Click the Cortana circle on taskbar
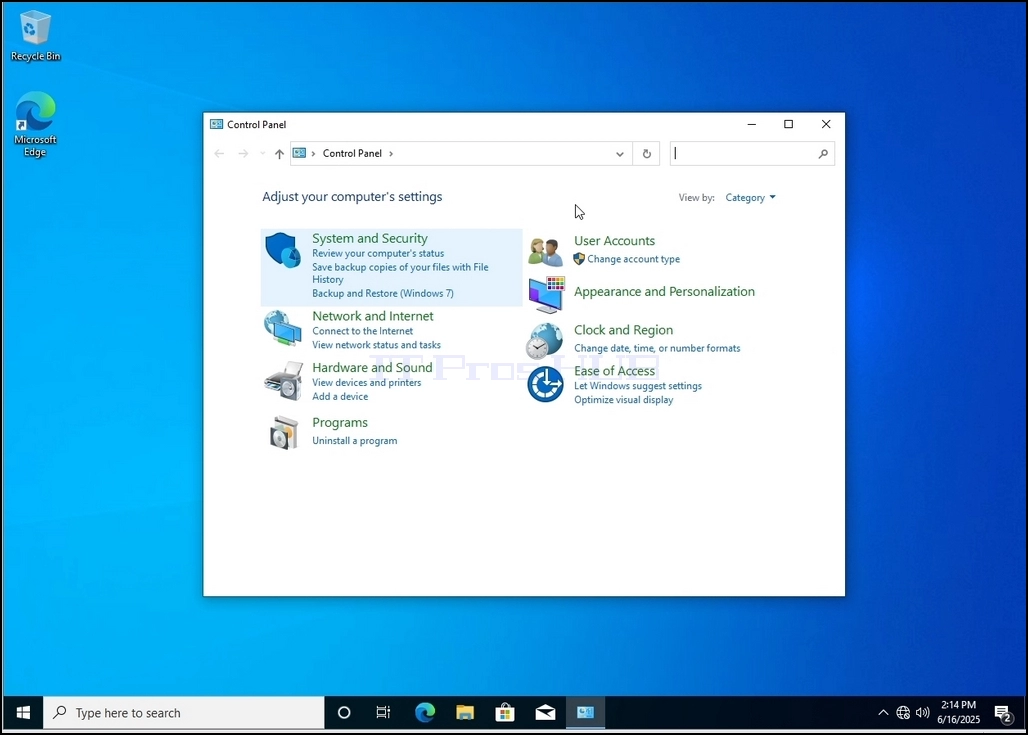 pyautogui.click(x=344, y=713)
